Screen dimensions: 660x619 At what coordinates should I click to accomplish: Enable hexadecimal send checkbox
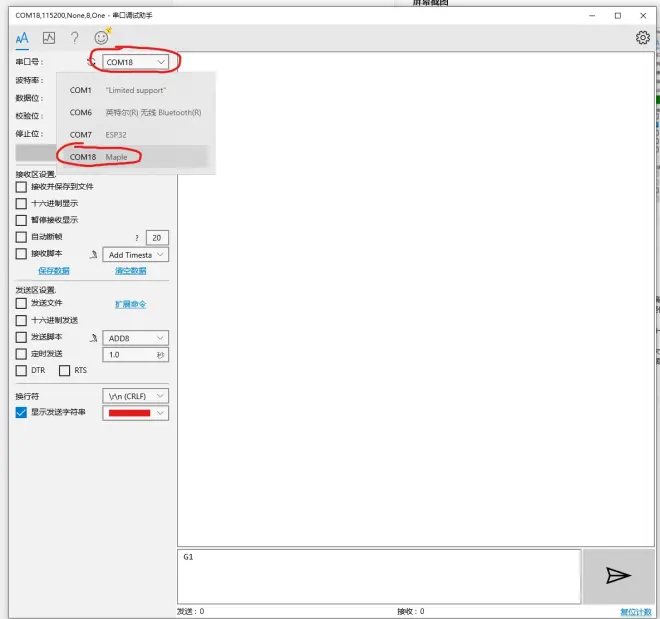[x=21, y=320]
